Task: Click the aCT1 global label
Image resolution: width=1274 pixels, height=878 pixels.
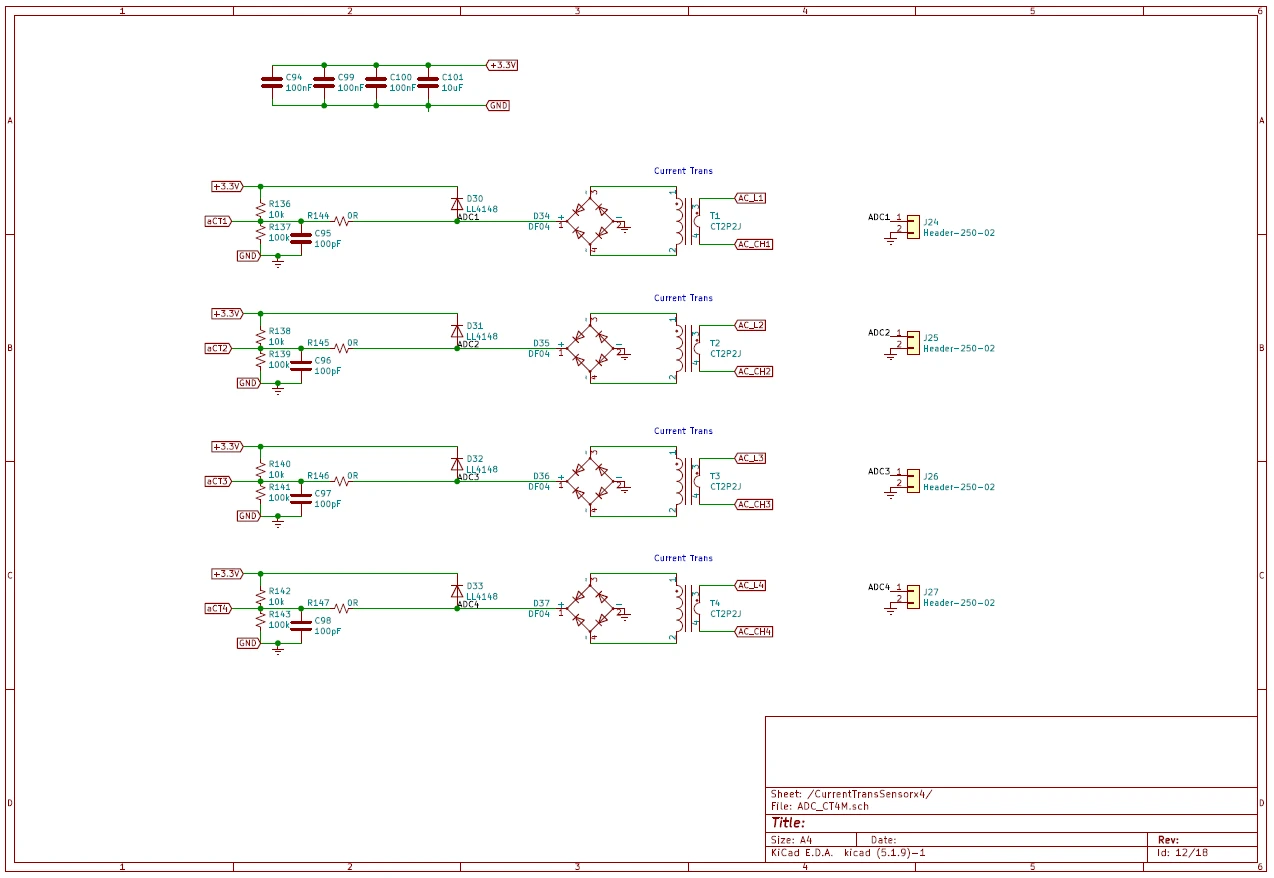Action: click(x=218, y=221)
